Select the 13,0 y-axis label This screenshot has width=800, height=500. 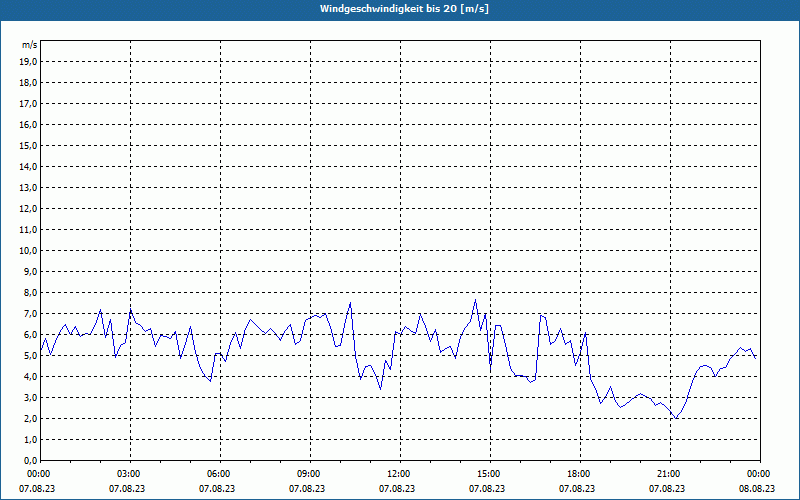[29, 188]
